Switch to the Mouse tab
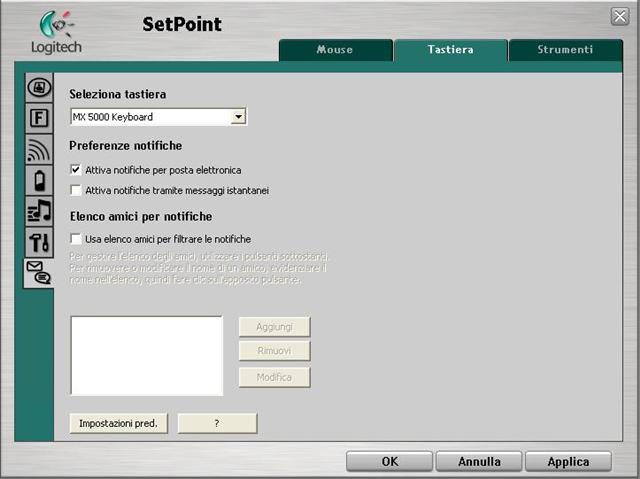The image size is (640, 479). pos(336,50)
